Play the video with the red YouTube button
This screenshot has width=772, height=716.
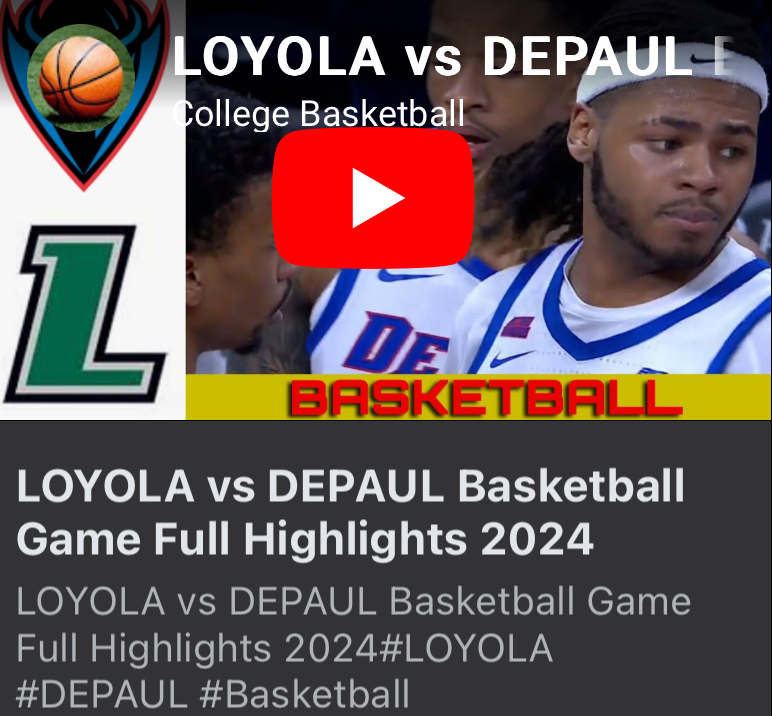tap(373, 198)
